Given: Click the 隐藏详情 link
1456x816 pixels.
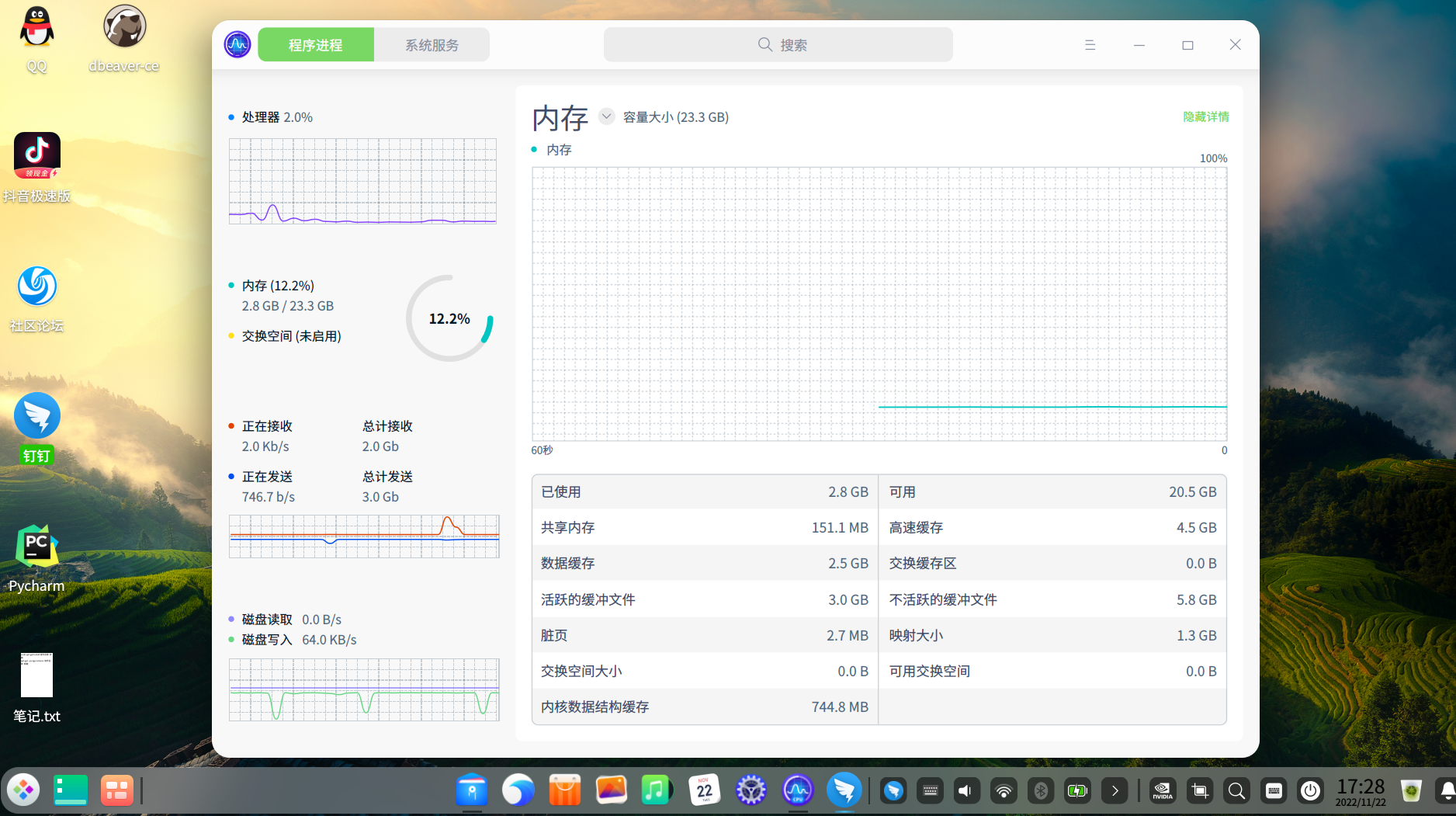Looking at the screenshot, I should (x=1205, y=116).
